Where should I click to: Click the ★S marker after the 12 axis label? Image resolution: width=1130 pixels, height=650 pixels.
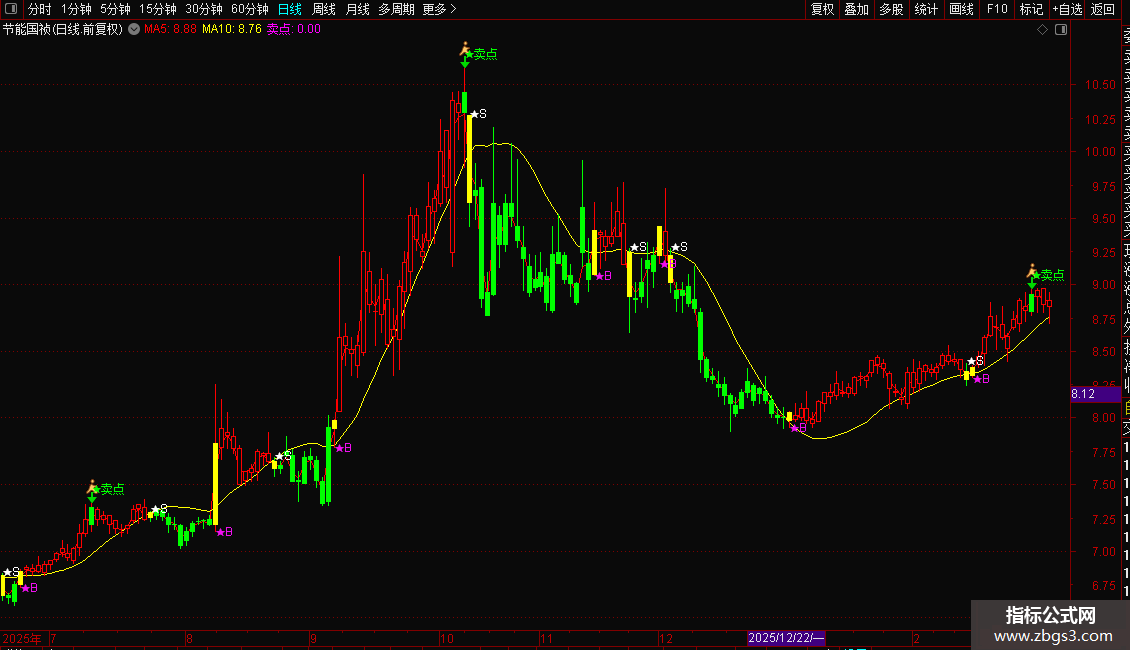tap(679, 247)
